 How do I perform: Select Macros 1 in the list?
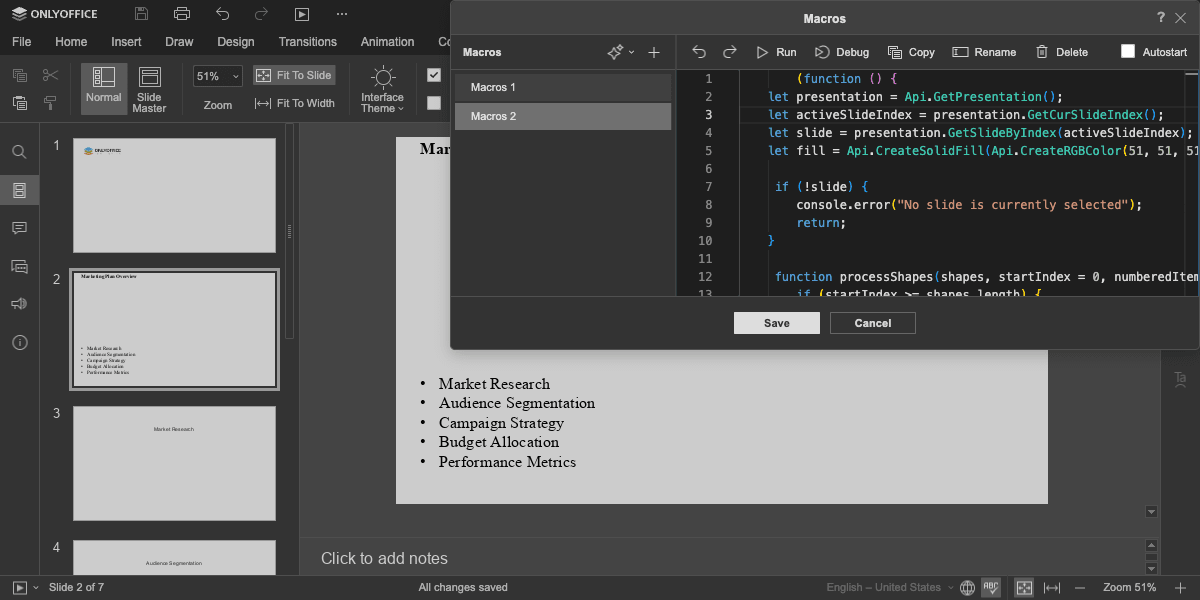pos(563,87)
